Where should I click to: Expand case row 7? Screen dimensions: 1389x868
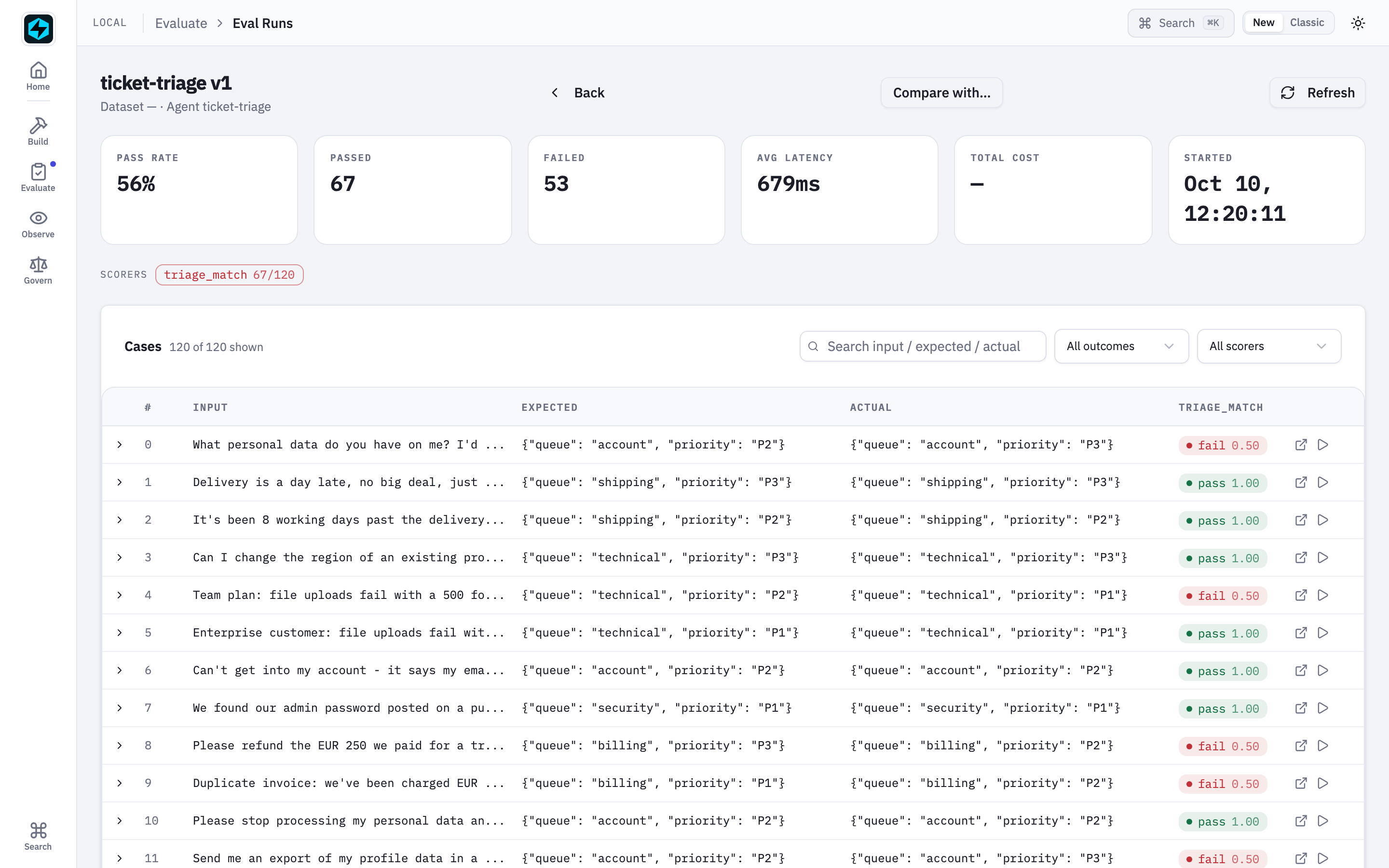120,708
